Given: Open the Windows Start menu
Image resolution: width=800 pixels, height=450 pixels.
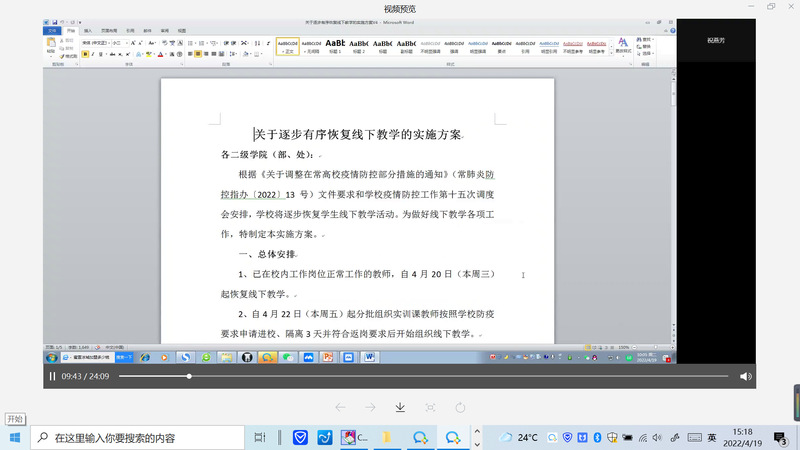Looking at the screenshot, I should (x=15, y=438).
